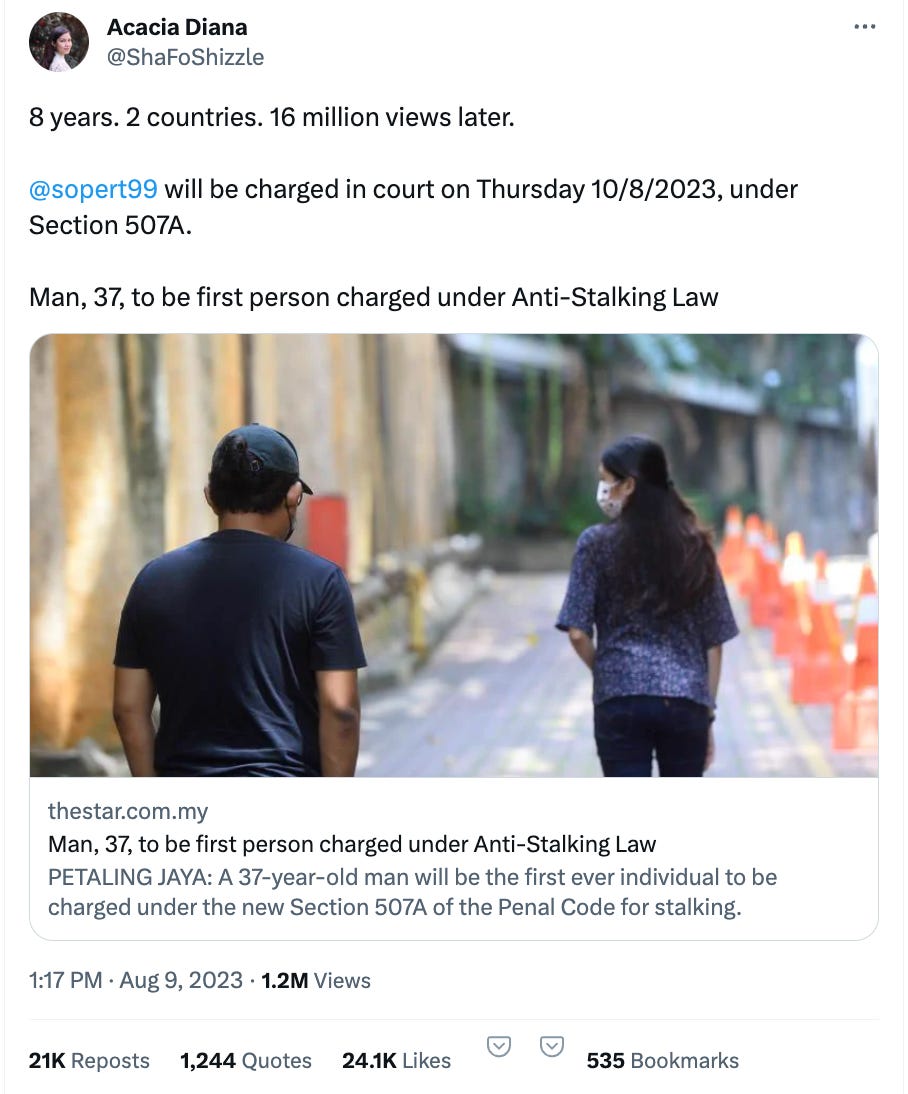908x1094 pixels.
Task: Show the 1,244 Quotes list
Action: (246, 1061)
